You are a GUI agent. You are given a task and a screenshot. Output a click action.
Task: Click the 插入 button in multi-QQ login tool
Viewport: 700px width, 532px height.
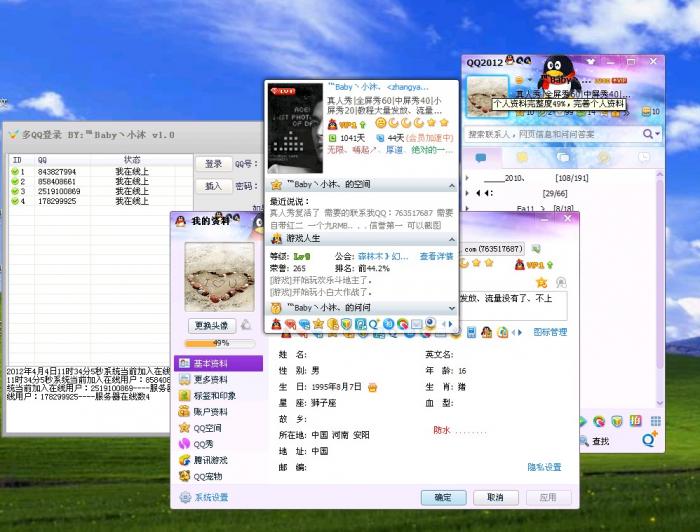(x=213, y=186)
